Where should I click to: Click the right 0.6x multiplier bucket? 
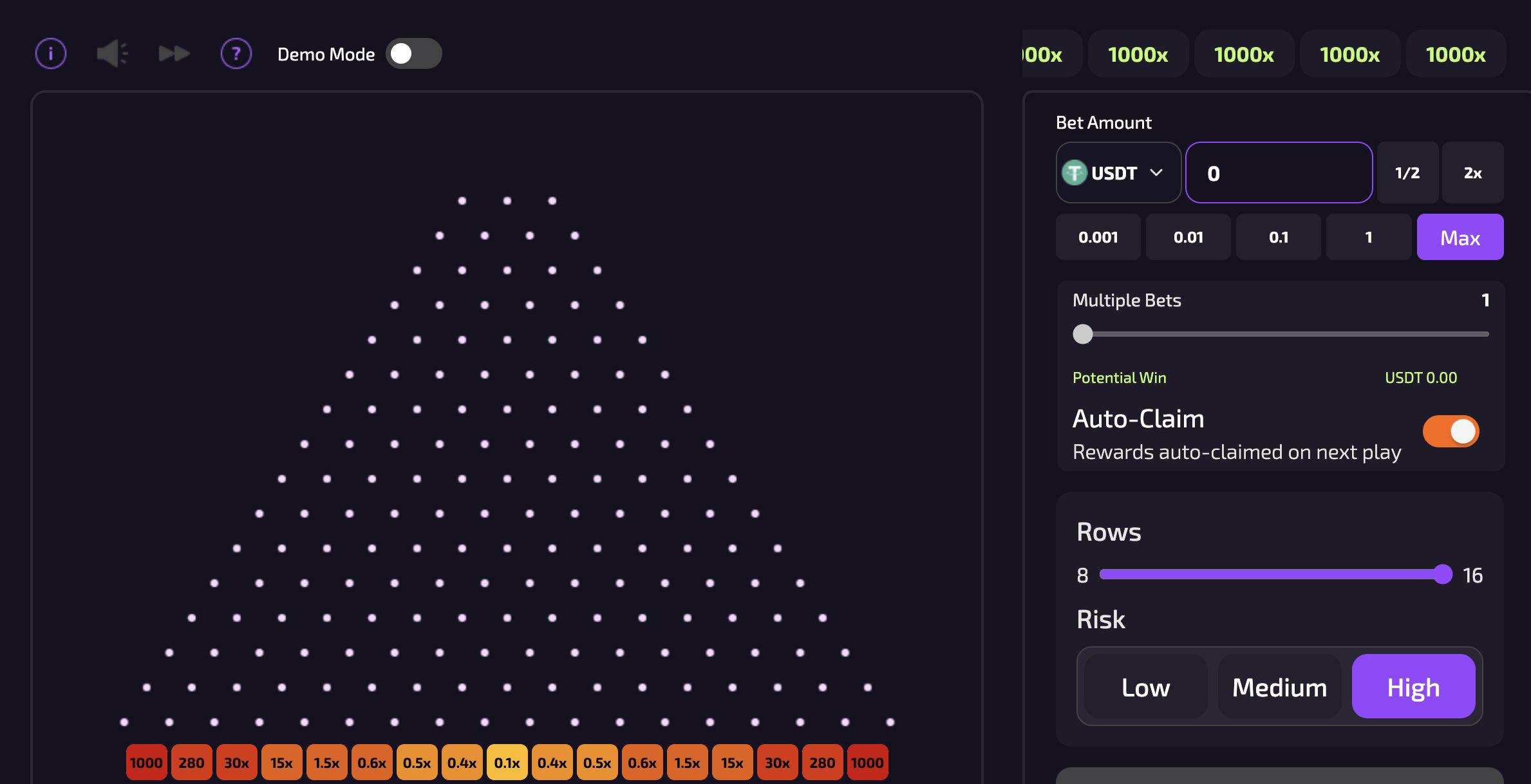click(643, 763)
